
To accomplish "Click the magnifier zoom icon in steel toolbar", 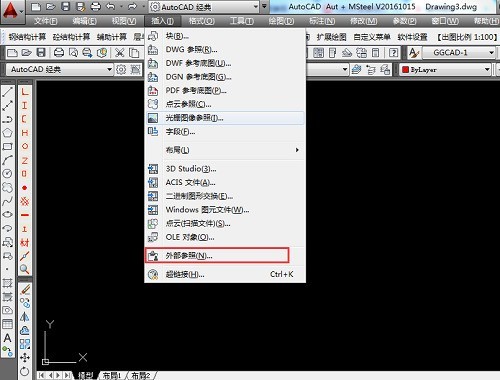I will coord(25,269).
